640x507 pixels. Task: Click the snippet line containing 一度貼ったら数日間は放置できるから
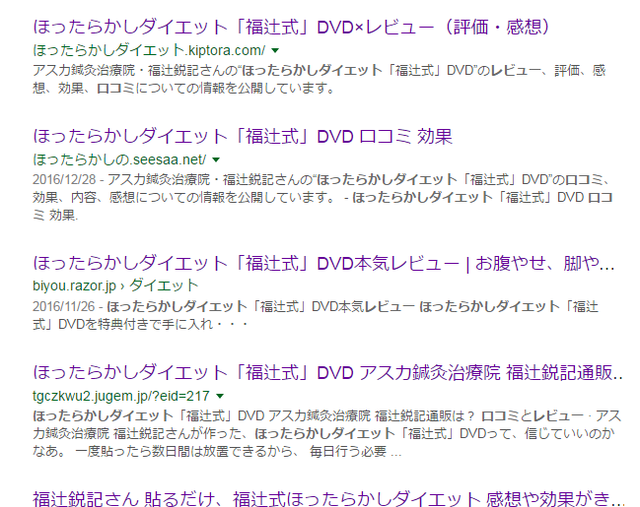pyautogui.click(x=217, y=451)
